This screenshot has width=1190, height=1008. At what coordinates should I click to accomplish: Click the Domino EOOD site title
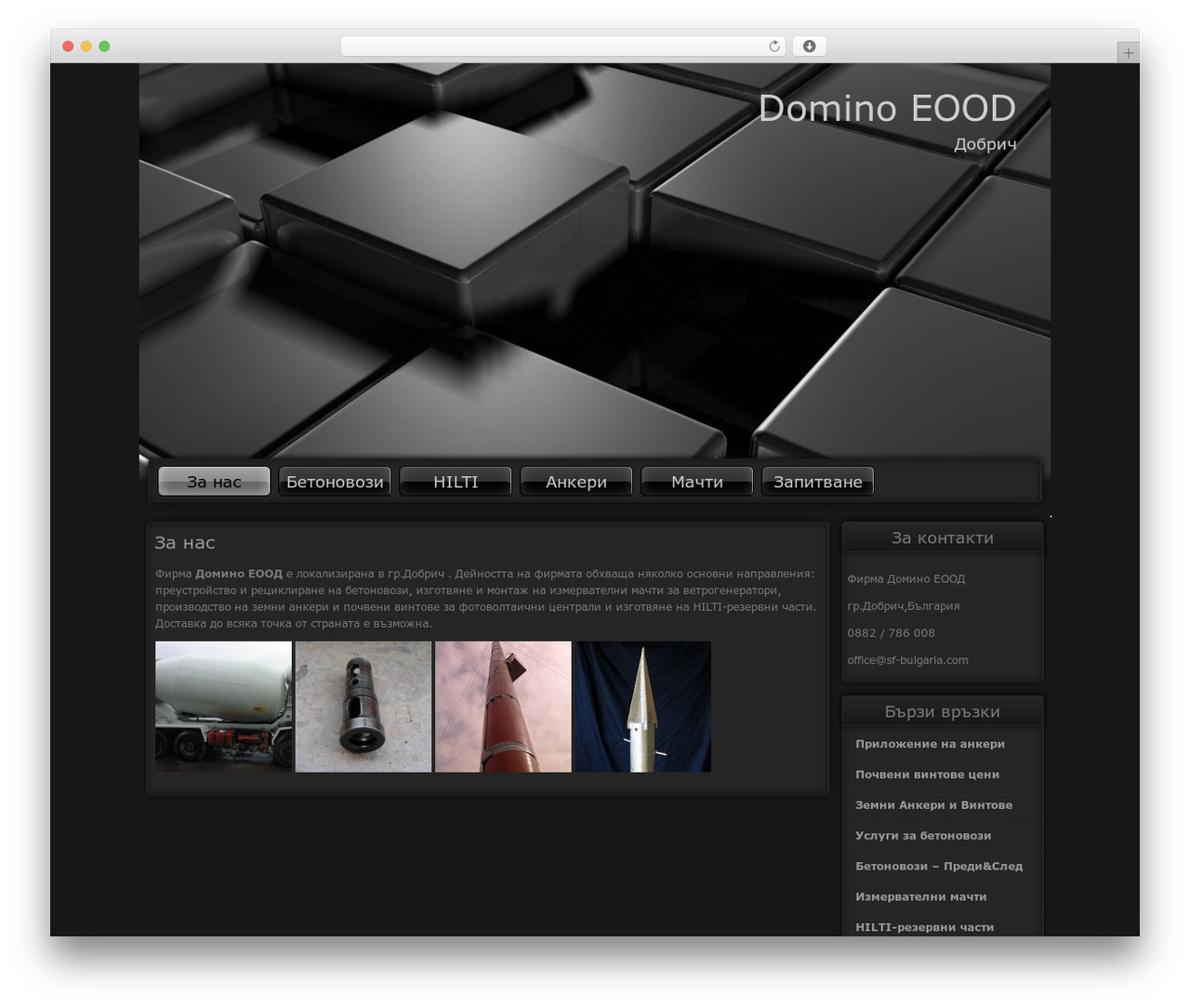(887, 109)
